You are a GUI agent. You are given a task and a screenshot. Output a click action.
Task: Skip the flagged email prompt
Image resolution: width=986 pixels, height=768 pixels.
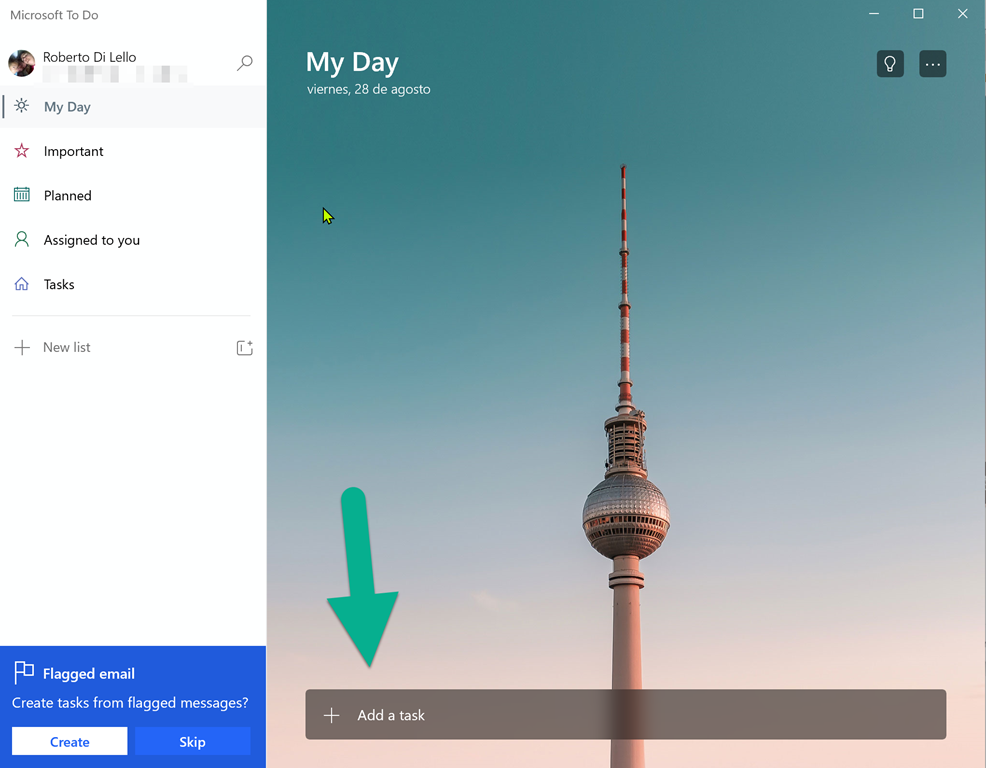192,741
